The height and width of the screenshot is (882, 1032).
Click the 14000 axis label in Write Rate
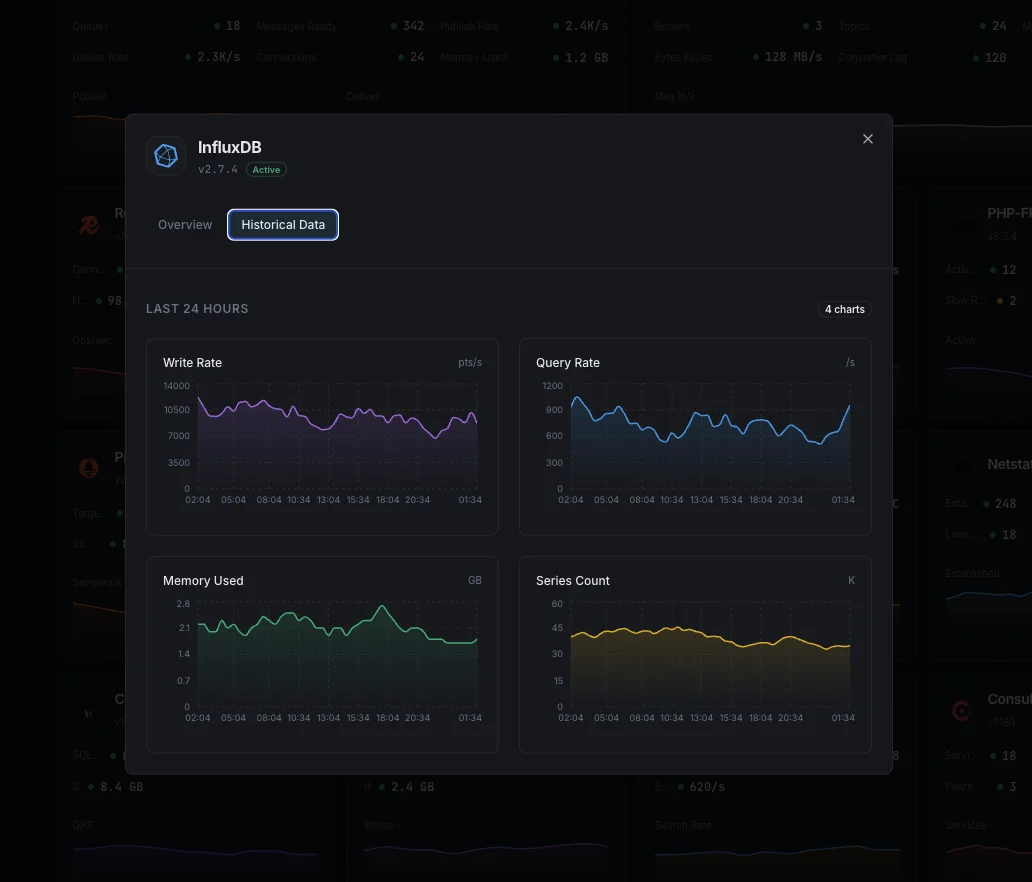coord(176,386)
